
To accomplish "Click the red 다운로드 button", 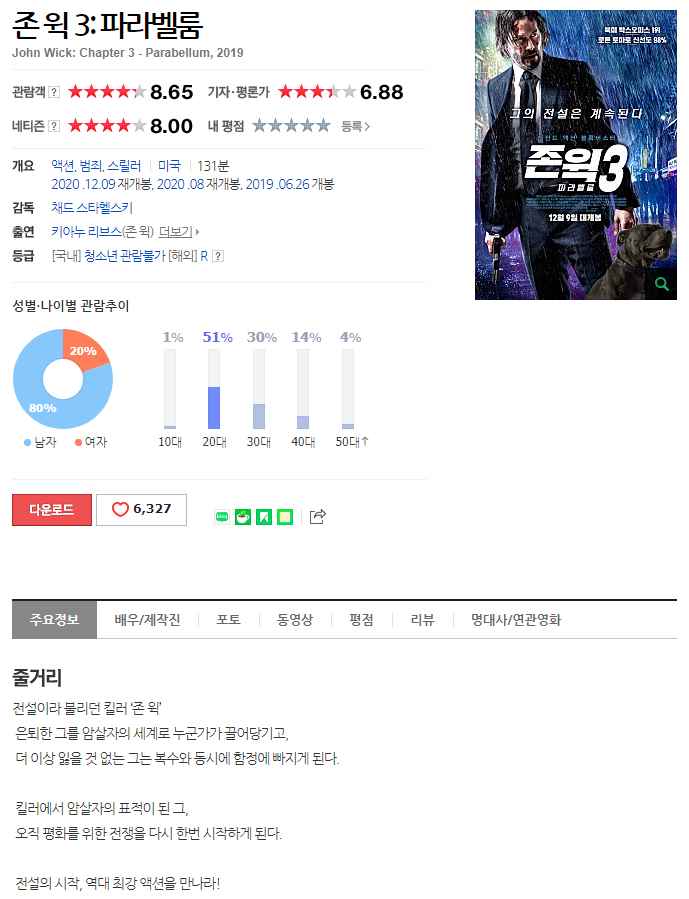I will (52, 510).
